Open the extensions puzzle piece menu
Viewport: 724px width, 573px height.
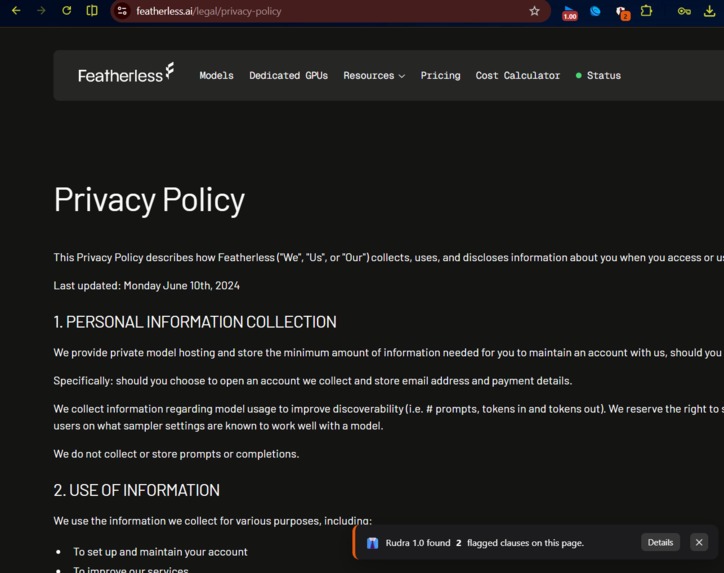646,11
